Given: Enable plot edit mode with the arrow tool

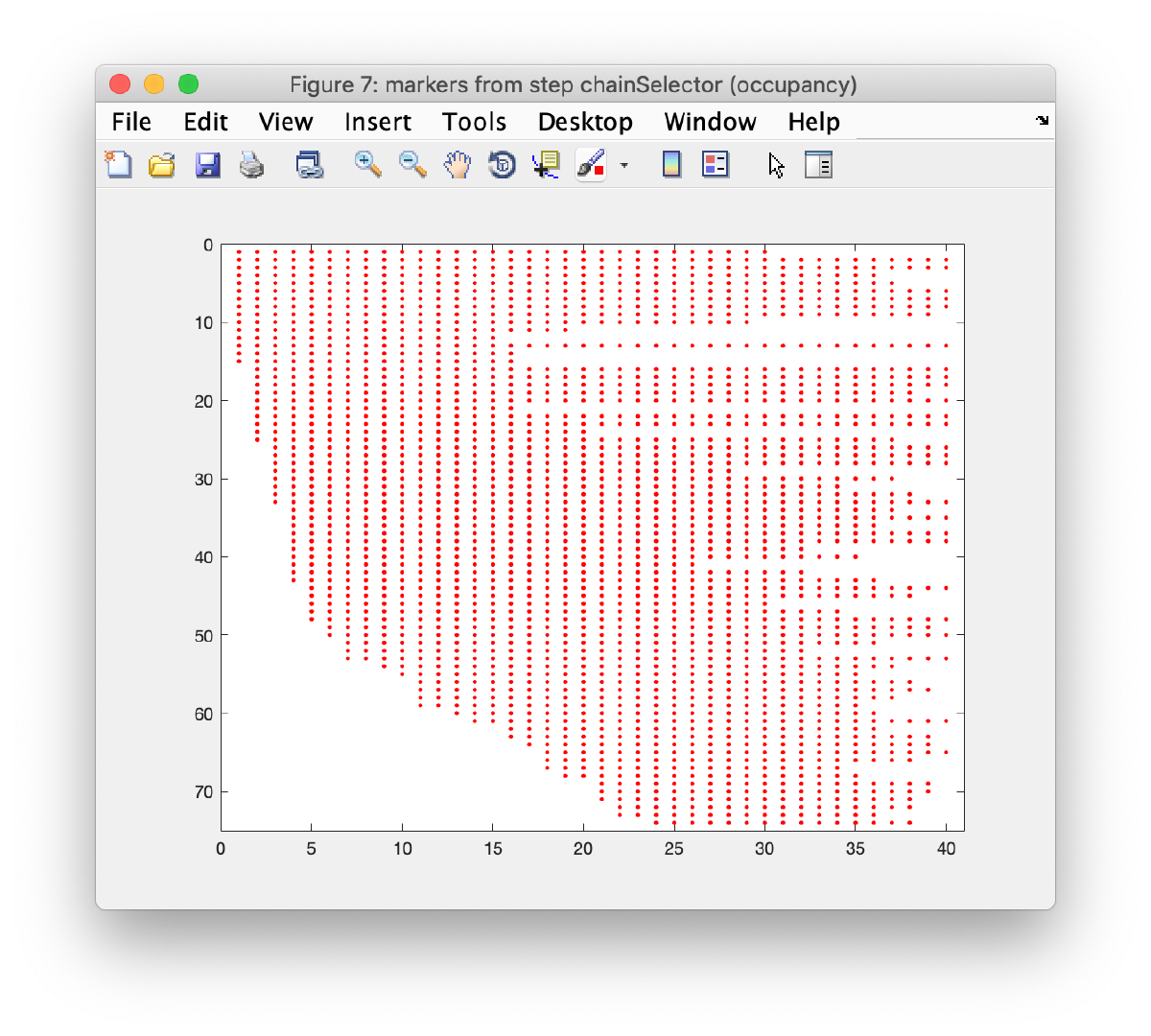Looking at the screenshot, I should [775, 165].
